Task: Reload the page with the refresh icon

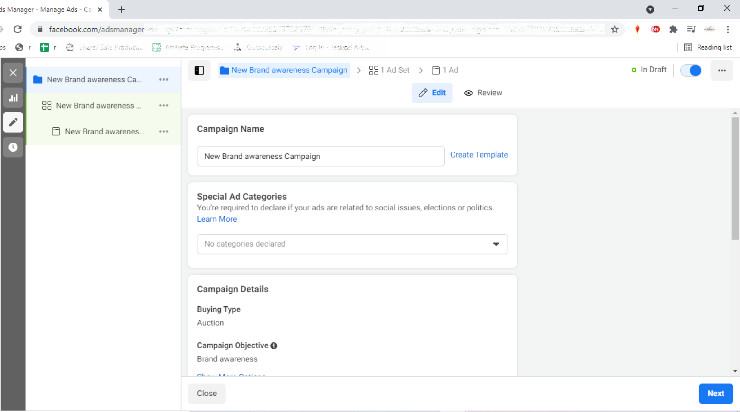Action: point(17,29)
